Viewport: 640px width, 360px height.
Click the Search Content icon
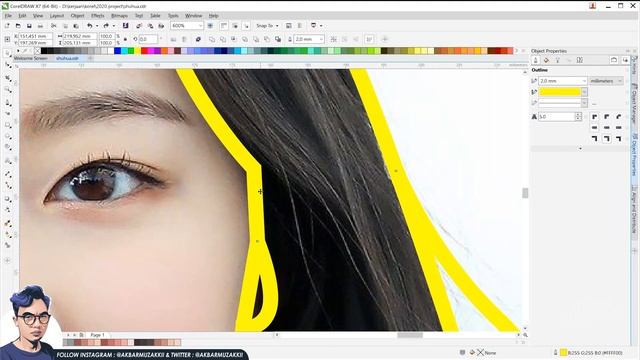[x=126, y=26]
